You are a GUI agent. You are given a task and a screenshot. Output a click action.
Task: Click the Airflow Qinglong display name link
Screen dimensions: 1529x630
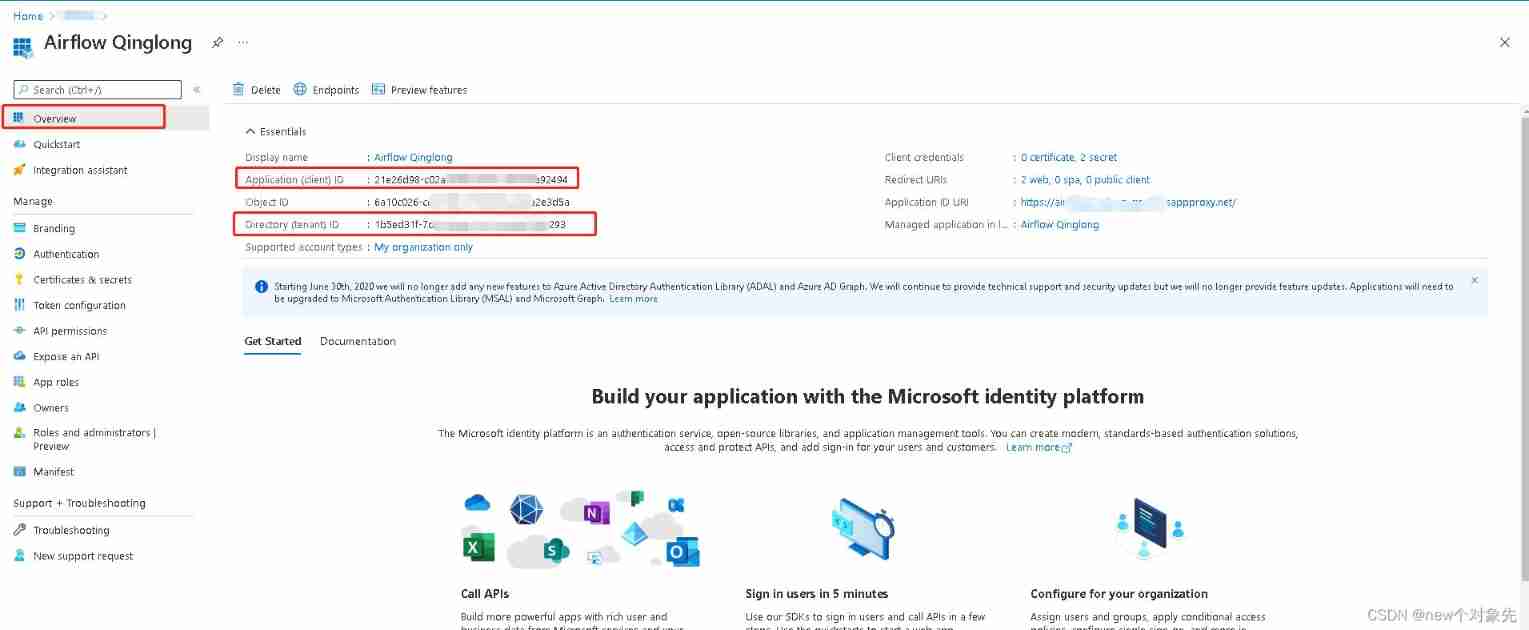[x=413, y=157]
